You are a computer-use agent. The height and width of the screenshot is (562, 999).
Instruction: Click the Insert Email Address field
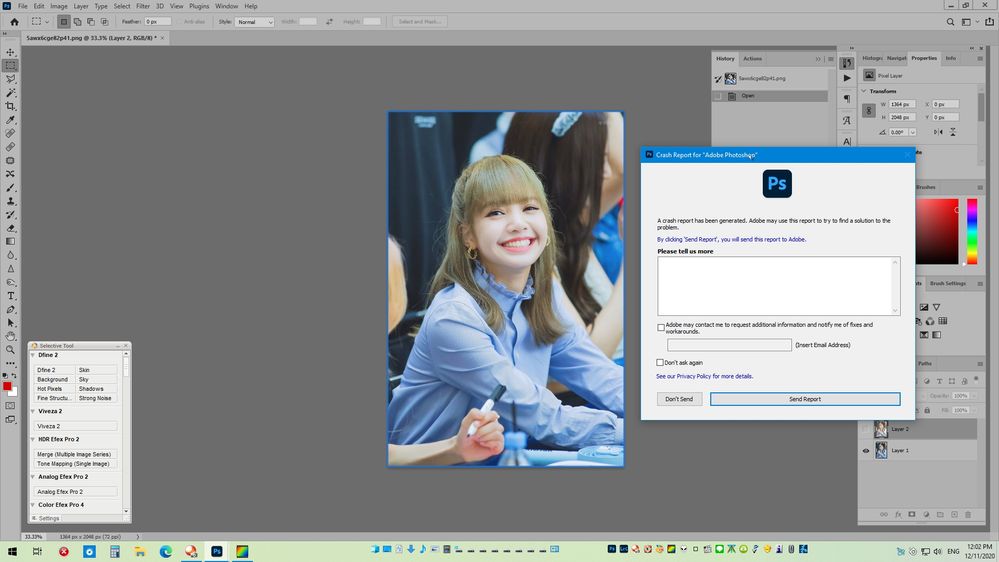pos(729,345)
